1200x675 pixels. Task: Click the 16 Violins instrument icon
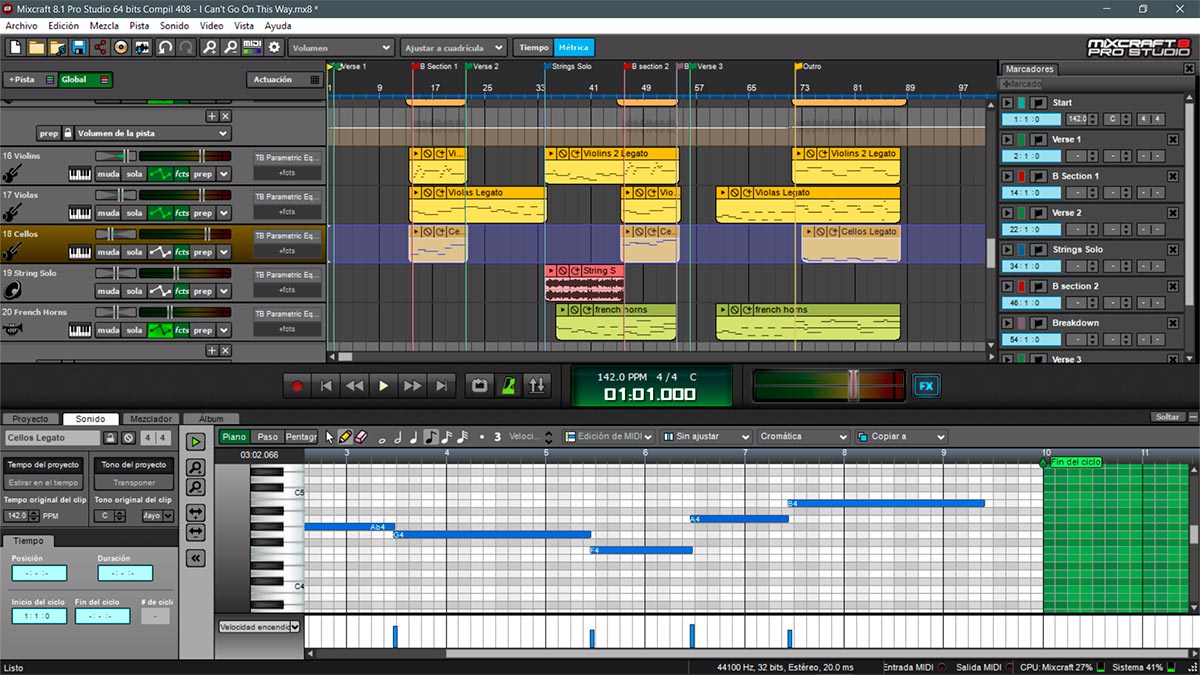[x=14, y=174]
